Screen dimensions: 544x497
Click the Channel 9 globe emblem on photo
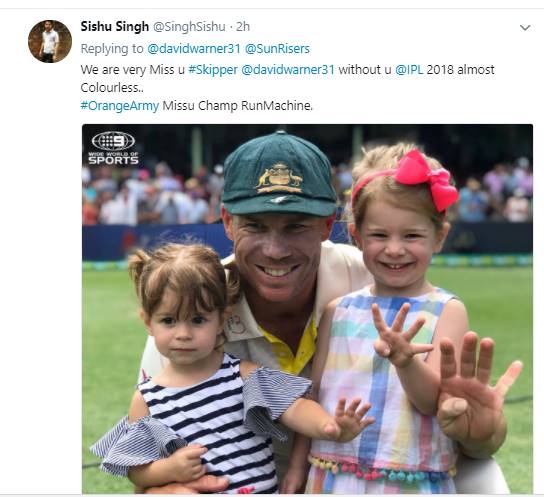point(113,141)
